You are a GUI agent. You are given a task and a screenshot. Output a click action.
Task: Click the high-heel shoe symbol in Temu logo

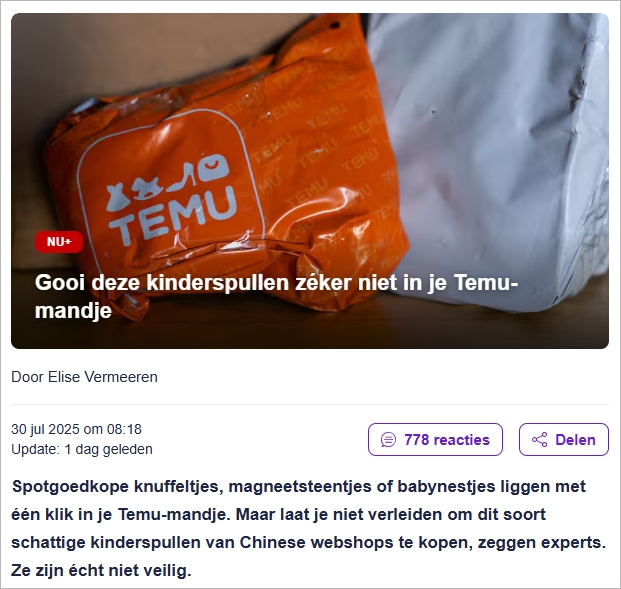(181, 179)
